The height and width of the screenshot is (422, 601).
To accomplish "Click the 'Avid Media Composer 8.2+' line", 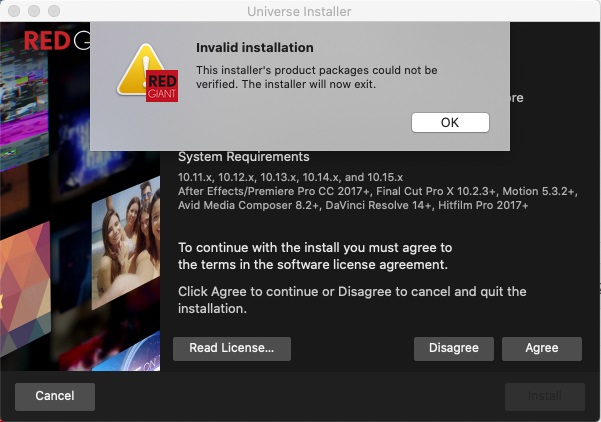I will (353, 205).
